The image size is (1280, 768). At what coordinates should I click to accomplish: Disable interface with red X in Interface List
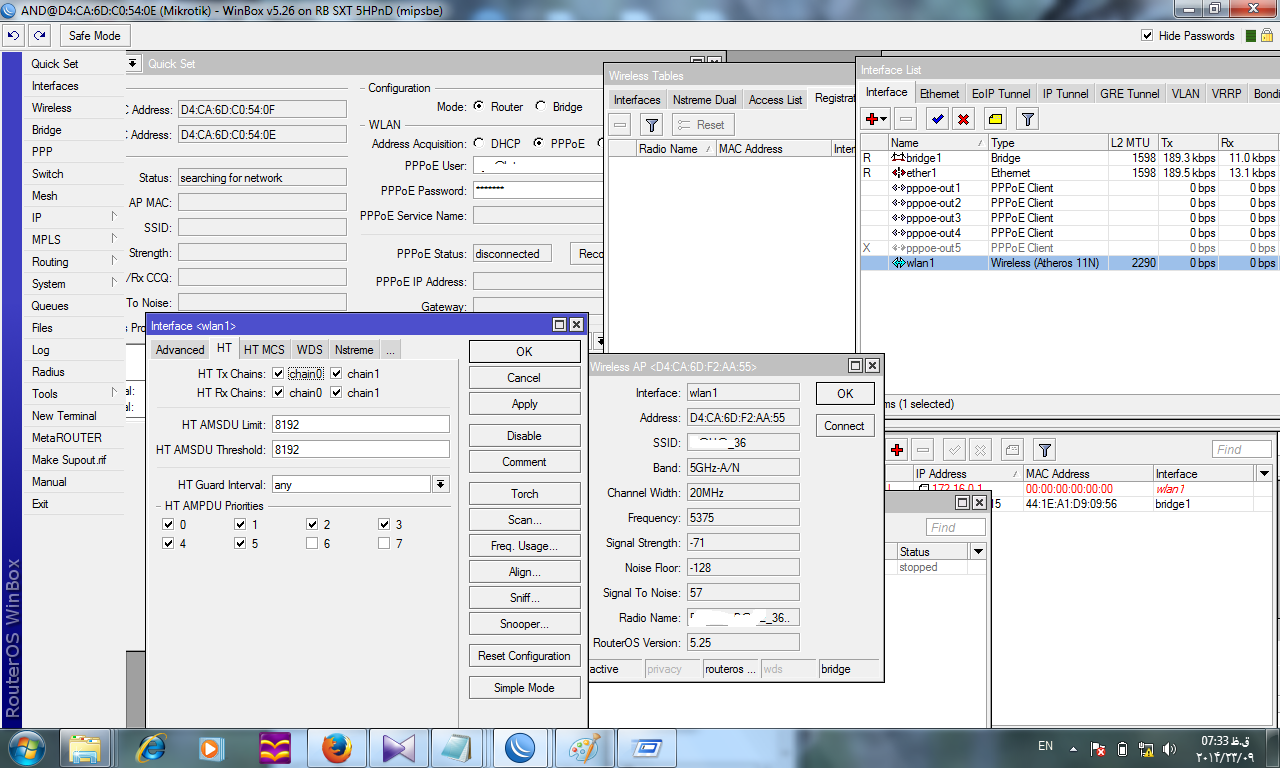(x=963, y=119)
